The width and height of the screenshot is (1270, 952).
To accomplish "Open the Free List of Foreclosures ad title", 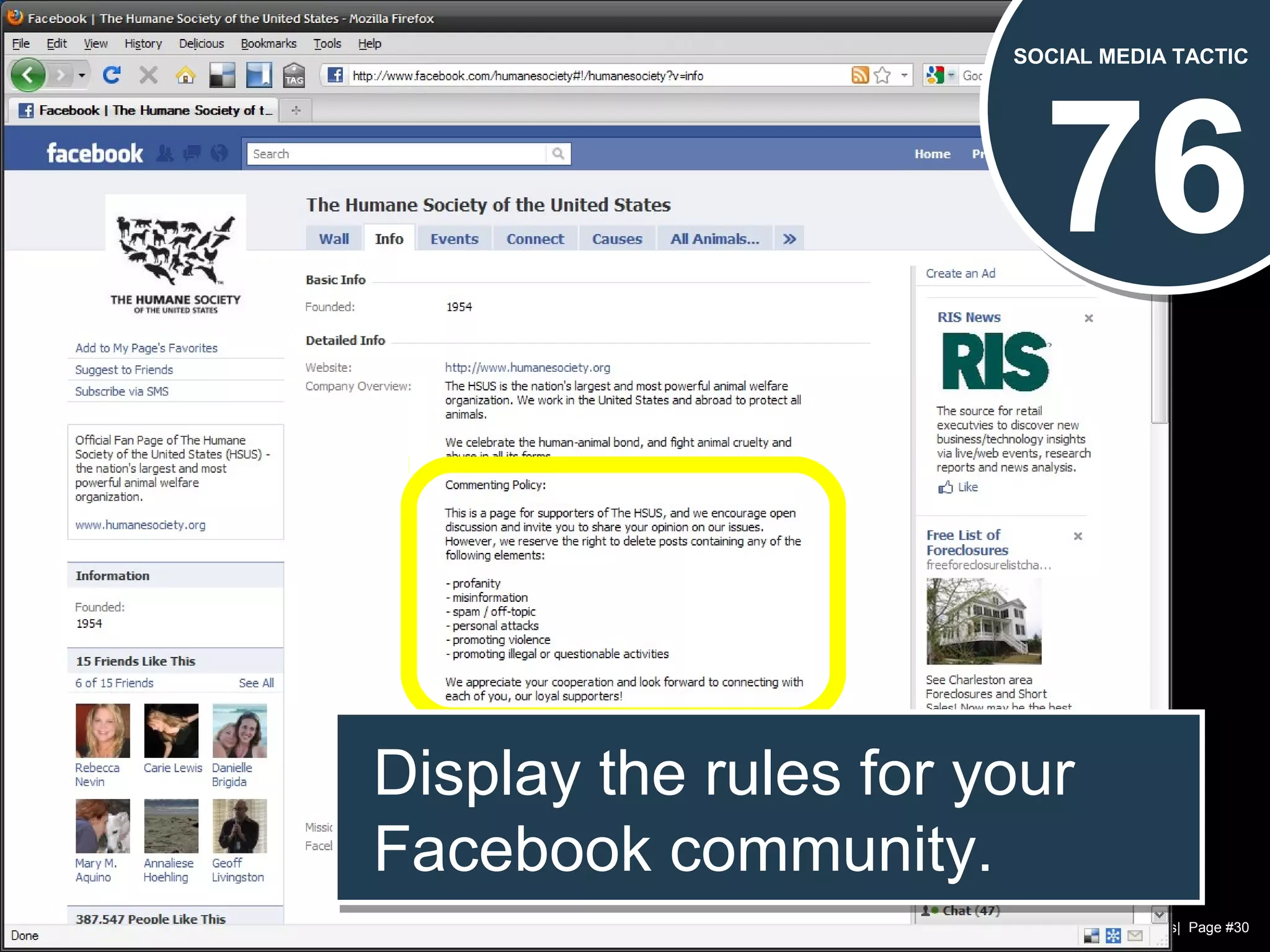I will point(967,542).
